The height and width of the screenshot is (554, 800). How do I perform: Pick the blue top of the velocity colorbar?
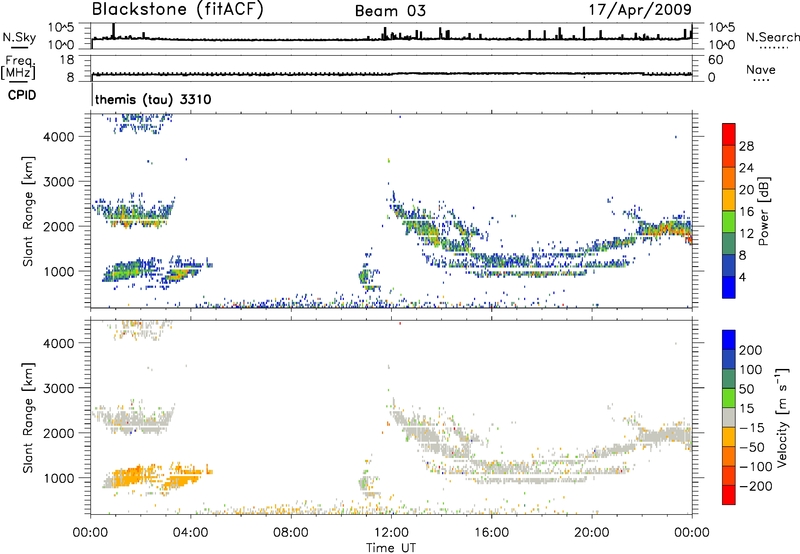(729, 340)
